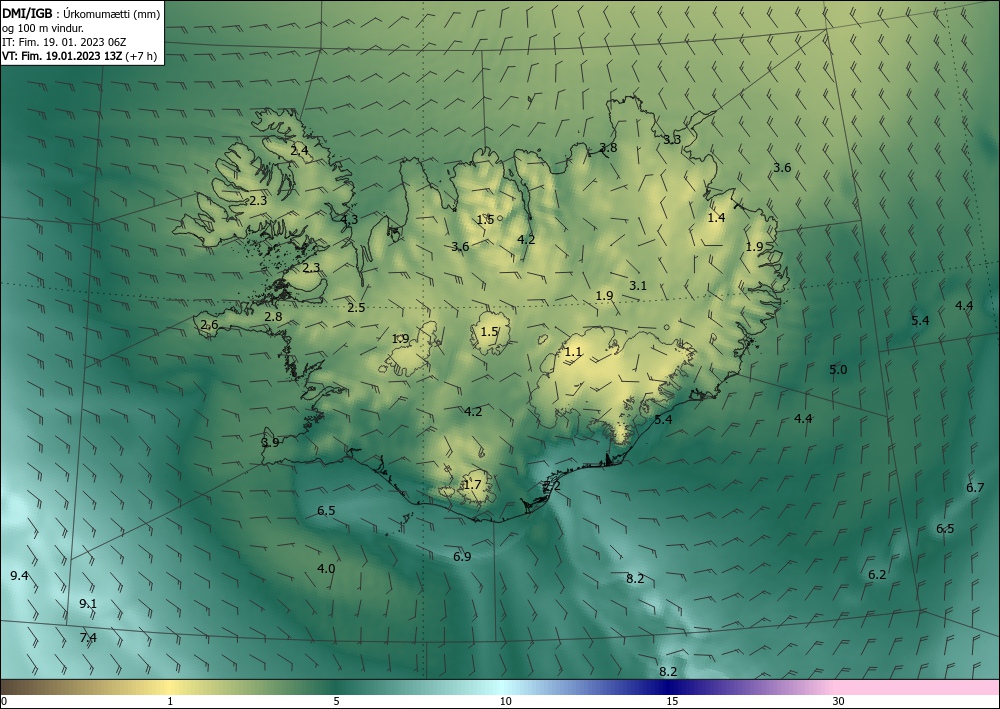1000x709 pixels.
Task: Click the 3.3 value in the northeast
Action: [x=672, y=140]
